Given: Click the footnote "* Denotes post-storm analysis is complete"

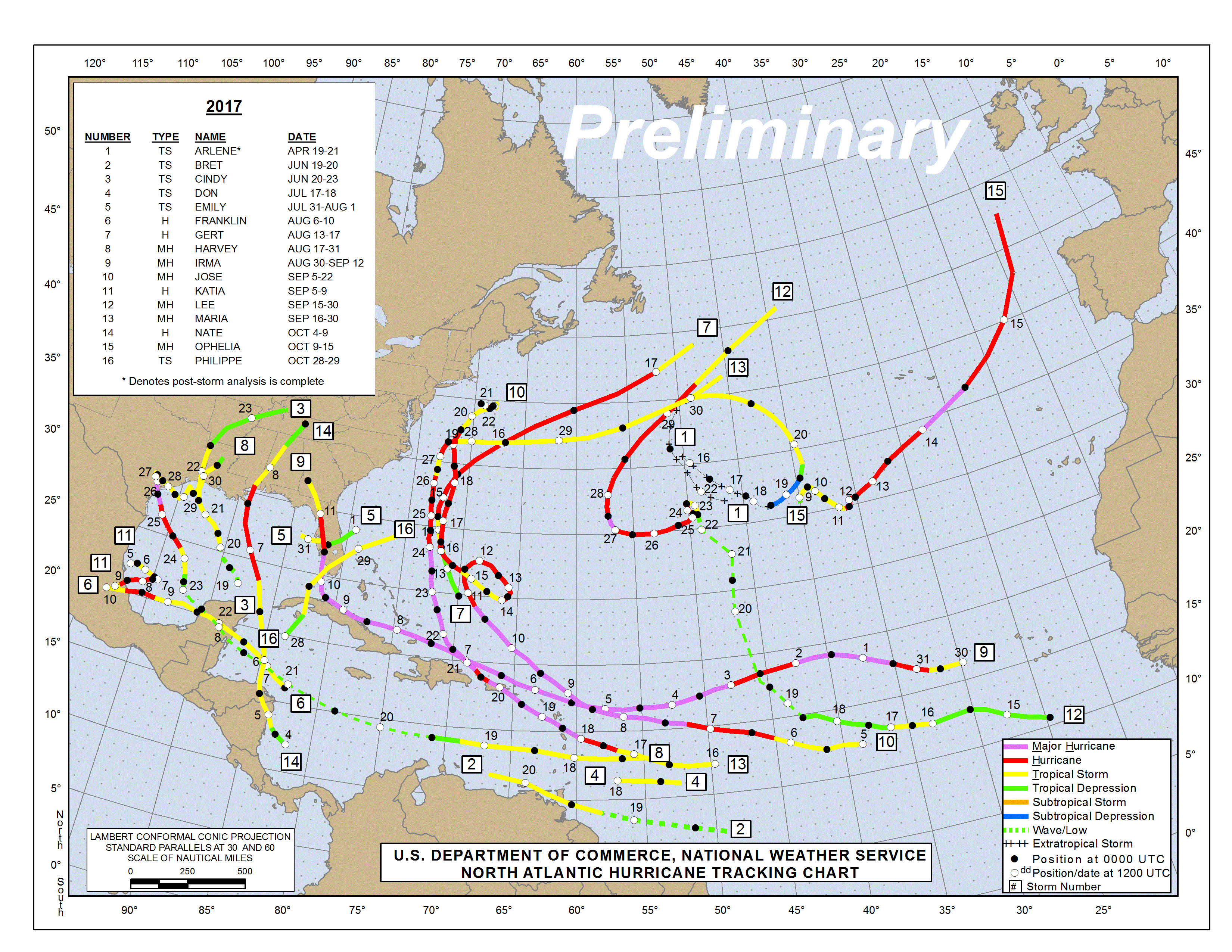Looking at the screenshot, I should click(x=223, y=381).
